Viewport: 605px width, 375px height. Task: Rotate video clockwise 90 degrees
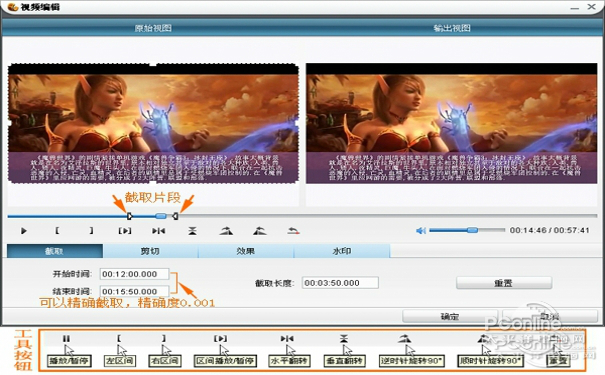click(260, 231)
